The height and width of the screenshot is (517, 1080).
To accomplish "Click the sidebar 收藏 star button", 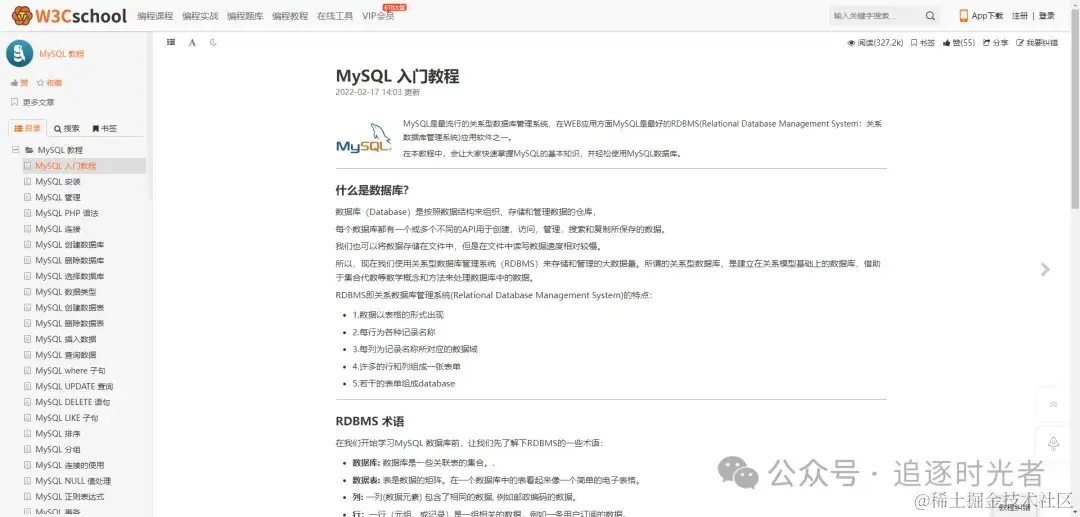I will (x=49, y=83).
